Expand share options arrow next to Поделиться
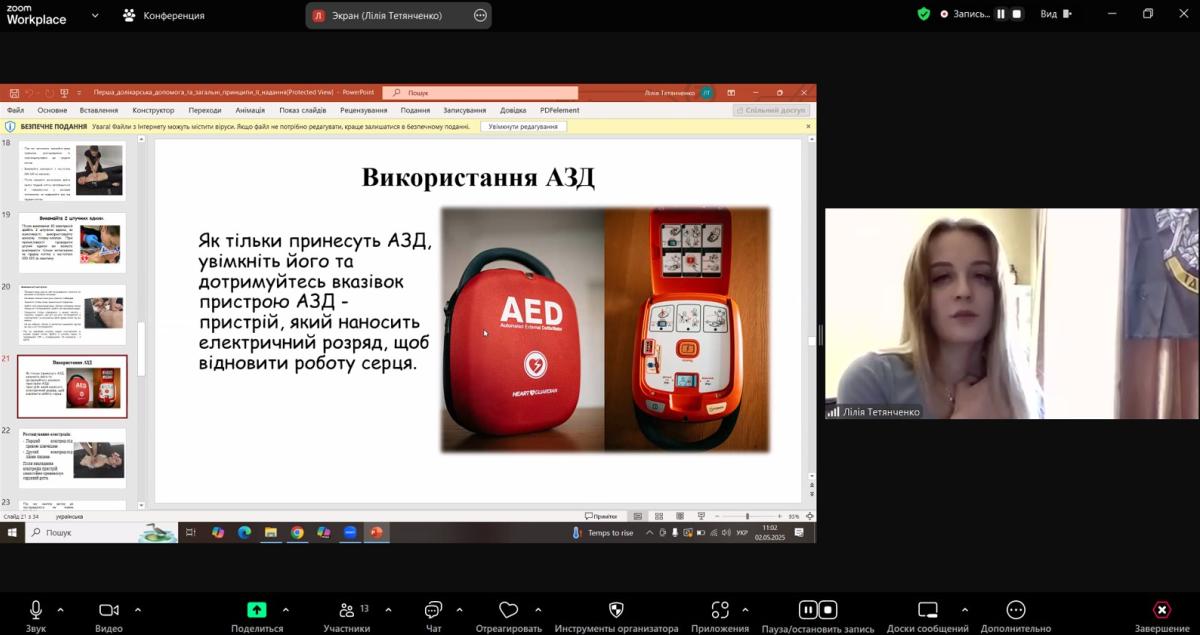The height and width of the screenshot is (635, 1200). pos(286,608)
